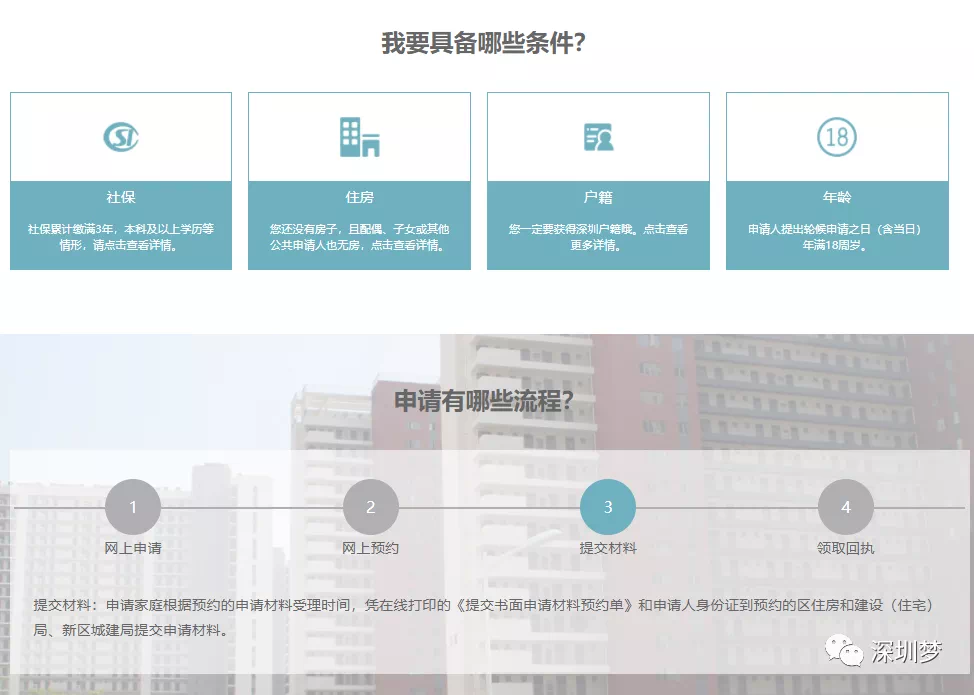View 社保 details description text

[121, 237]
